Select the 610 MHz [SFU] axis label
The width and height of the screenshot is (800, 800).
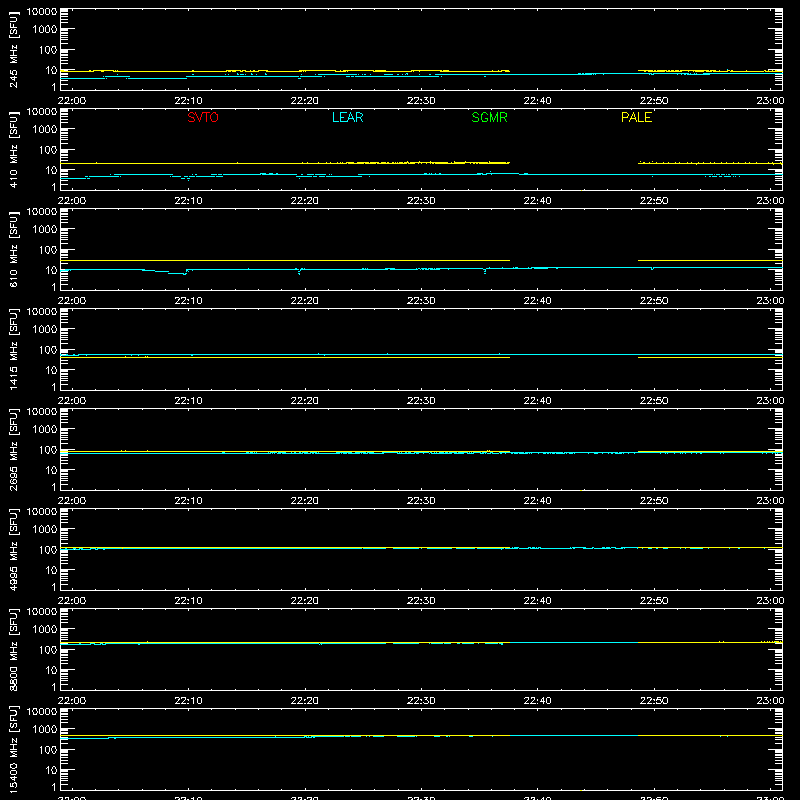click(13, 249)
